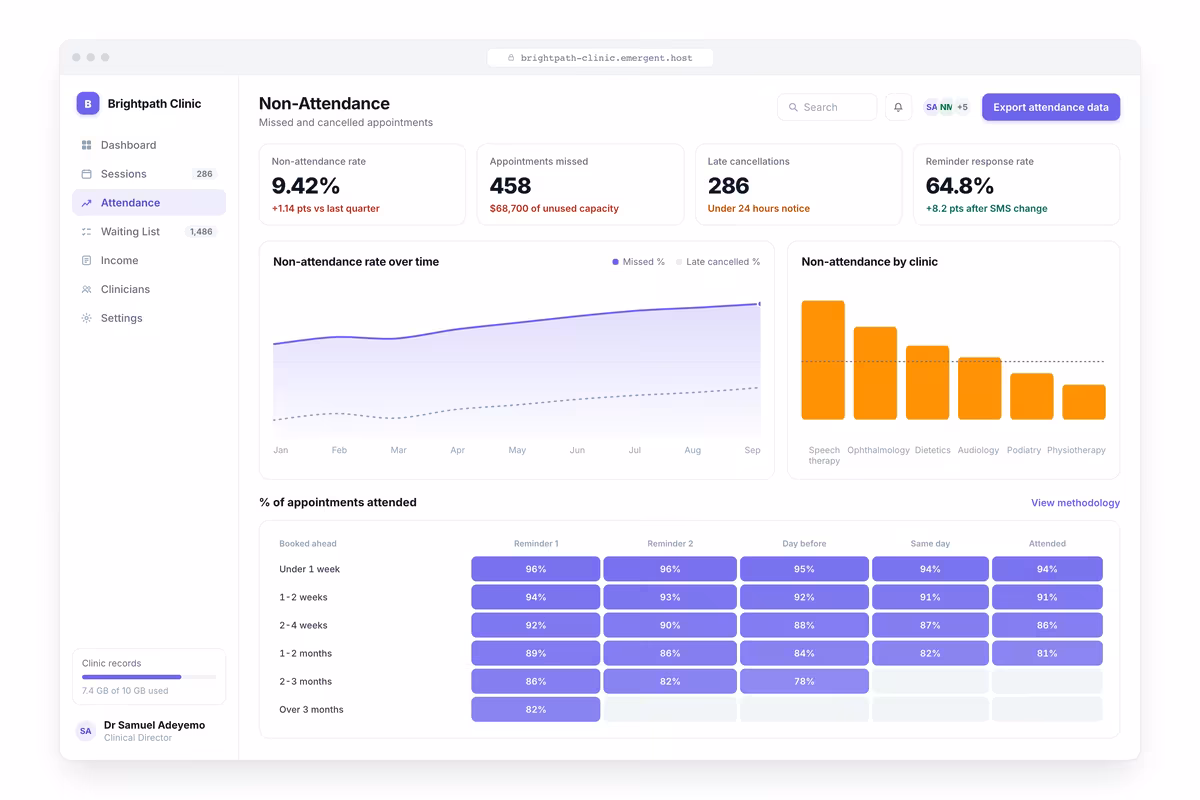Click the 1-2 months Attended 81% cell
Image resolution: width=1200 pixels, height=800 pixels.
point(1047,653)
